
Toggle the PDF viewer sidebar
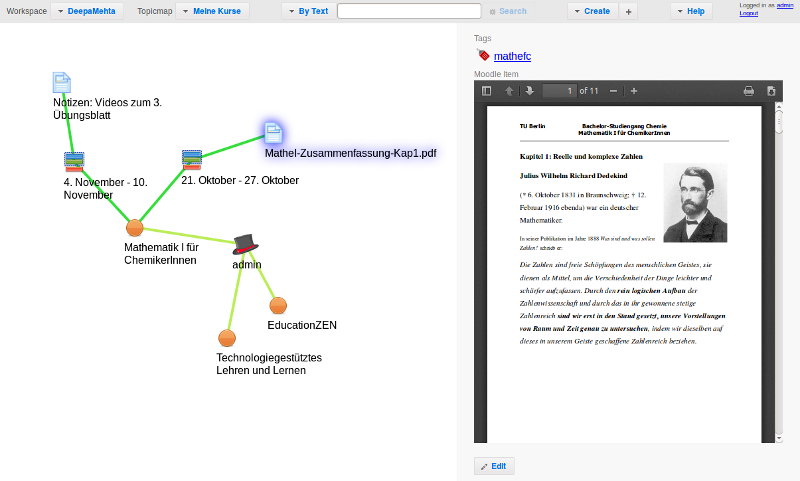coord(487,91)
